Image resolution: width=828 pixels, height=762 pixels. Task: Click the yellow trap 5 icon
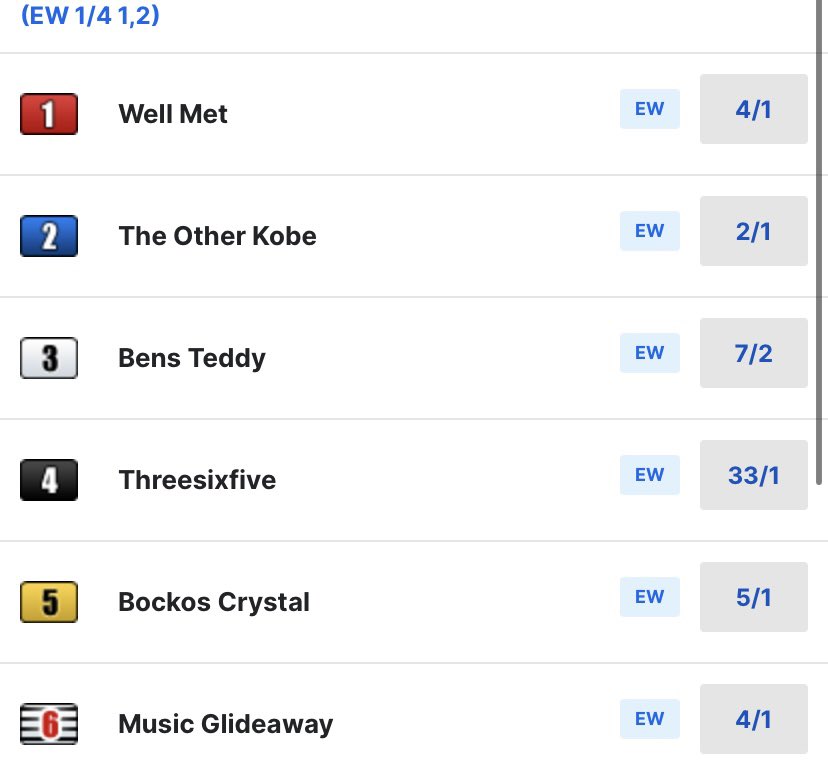49,602
